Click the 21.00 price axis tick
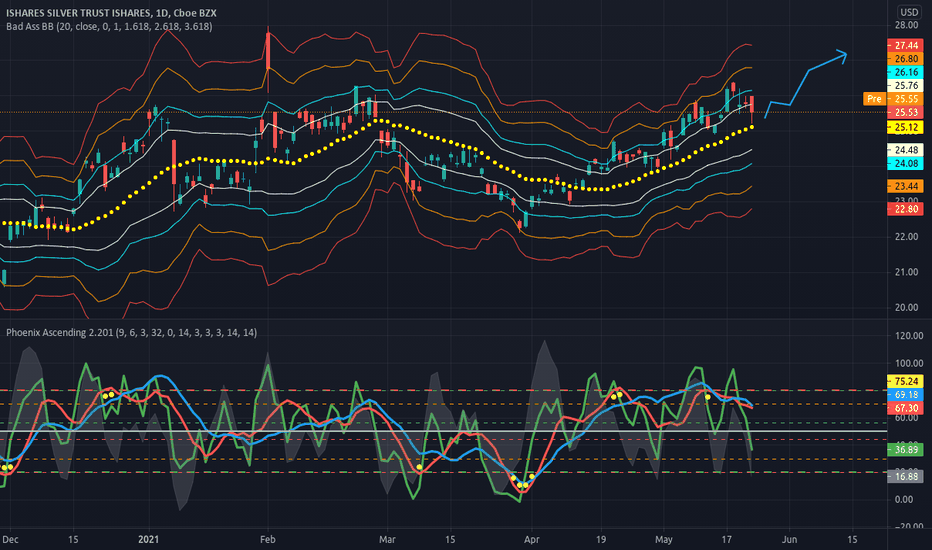This screenshot has height=550, width=932. (906, 272)
